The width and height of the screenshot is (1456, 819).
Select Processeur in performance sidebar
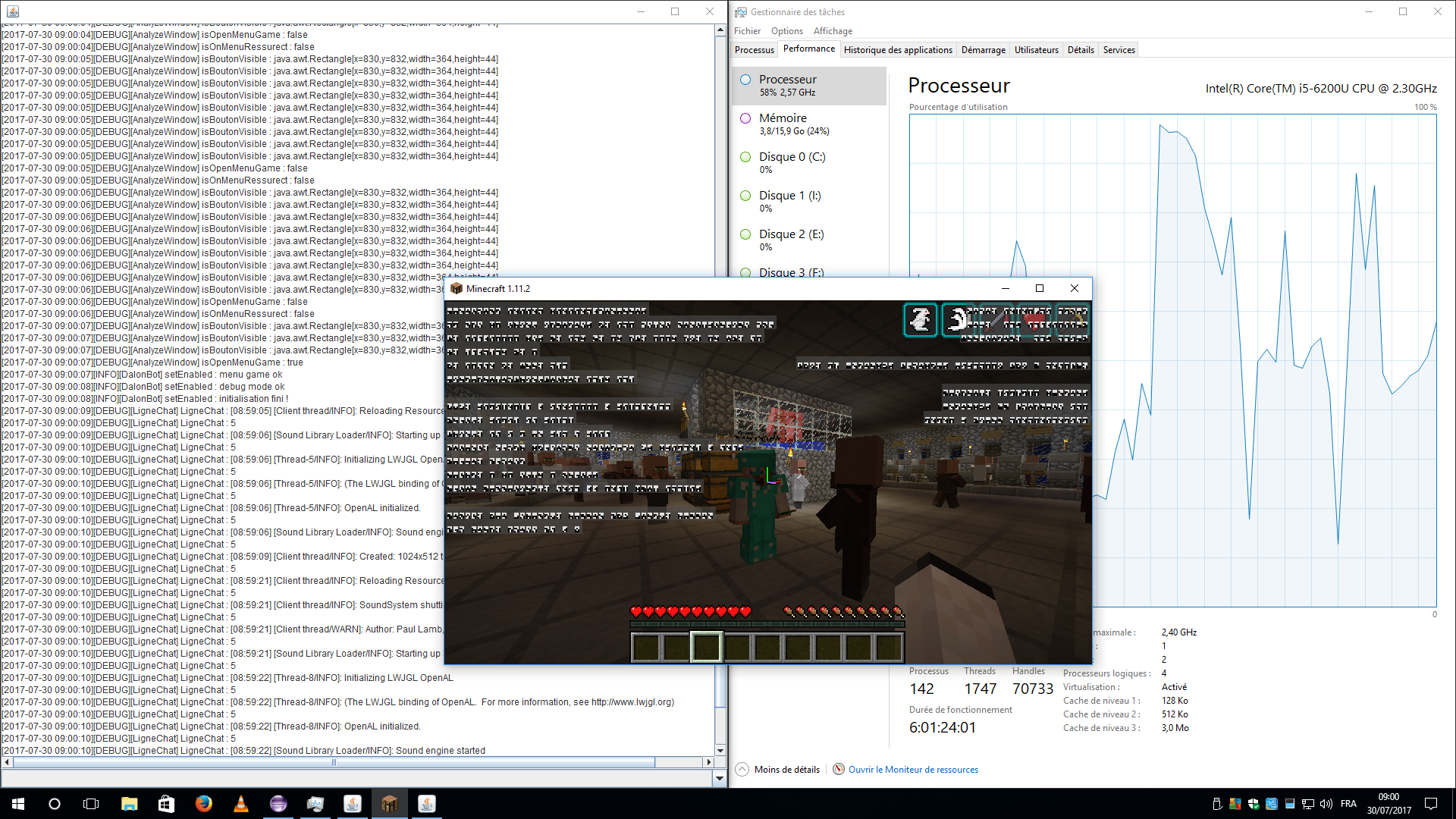point(809,86)
